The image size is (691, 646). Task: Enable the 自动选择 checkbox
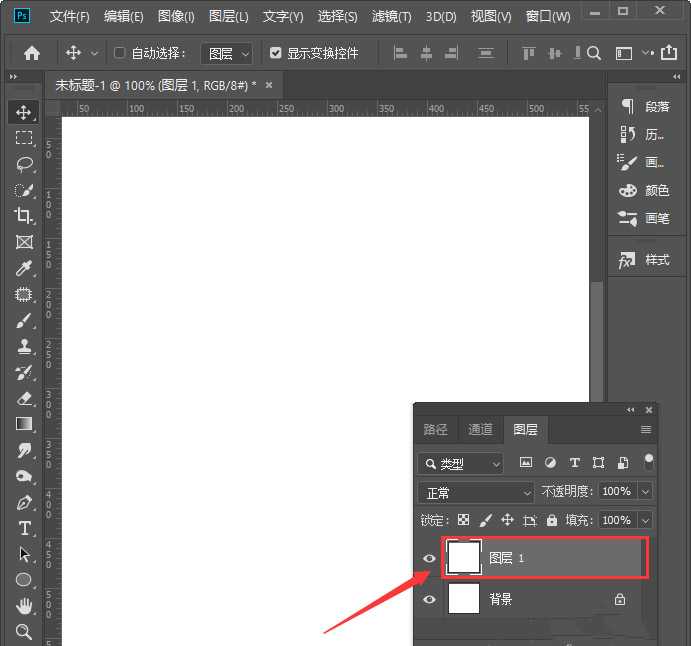[120, 53]
